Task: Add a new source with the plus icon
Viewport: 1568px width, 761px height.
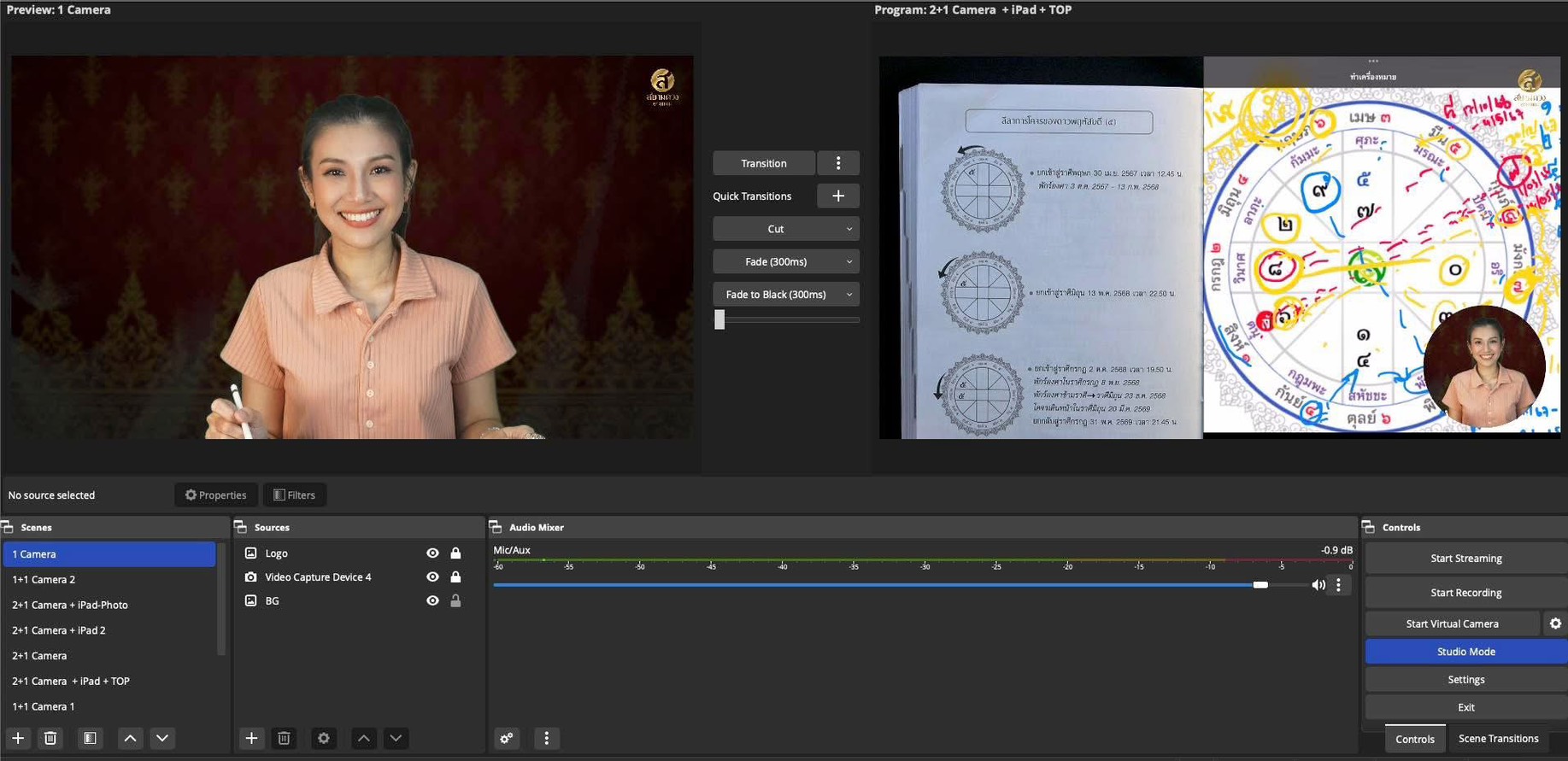Action: tap(251, 738)
